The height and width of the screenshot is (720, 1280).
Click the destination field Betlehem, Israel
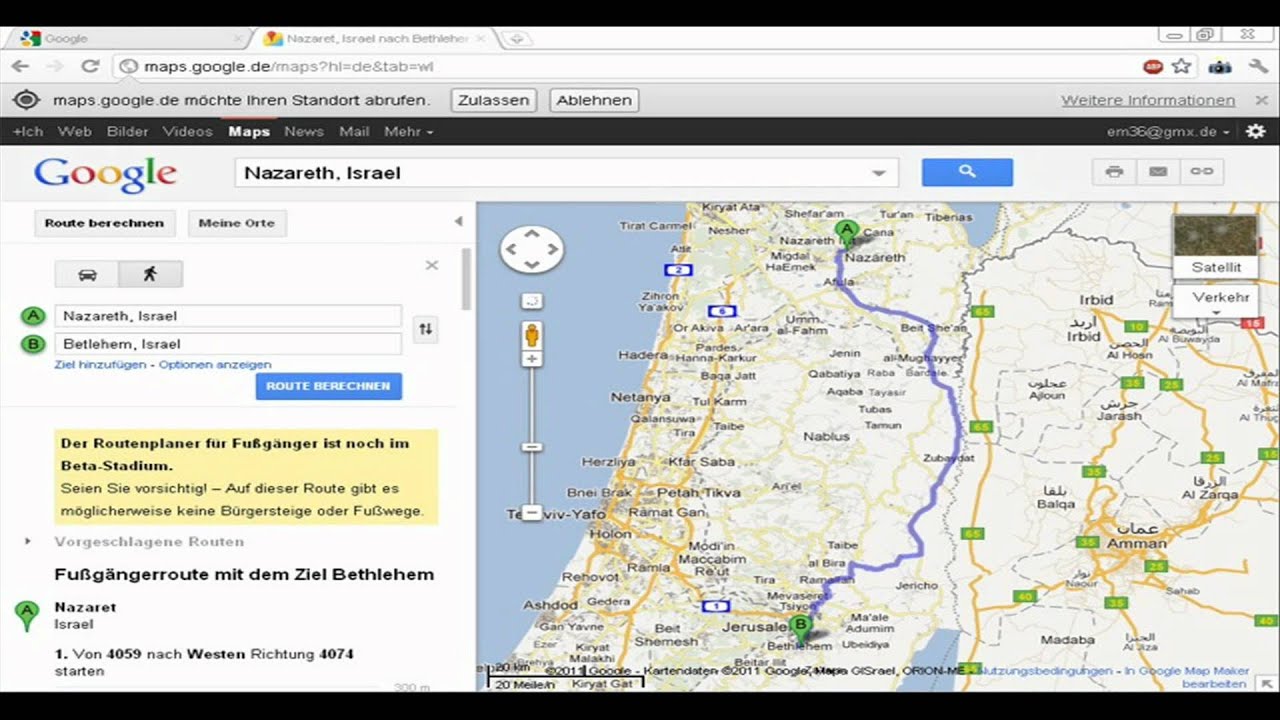228,344
